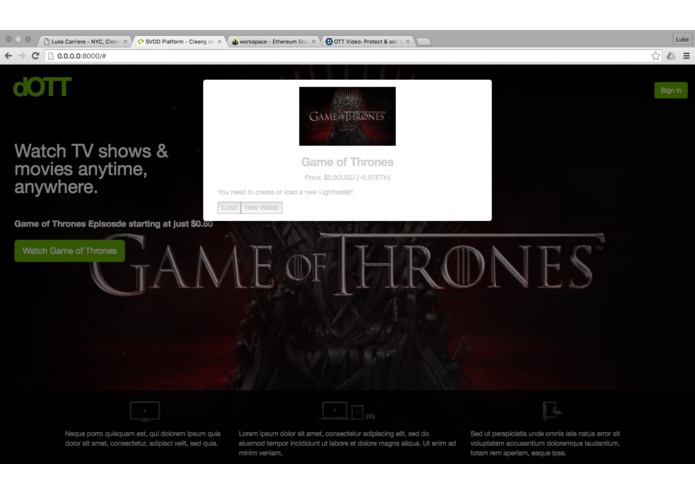695x494 pixels.
Task: Switch to the OTT Video tab
Action: coord(367,42)
